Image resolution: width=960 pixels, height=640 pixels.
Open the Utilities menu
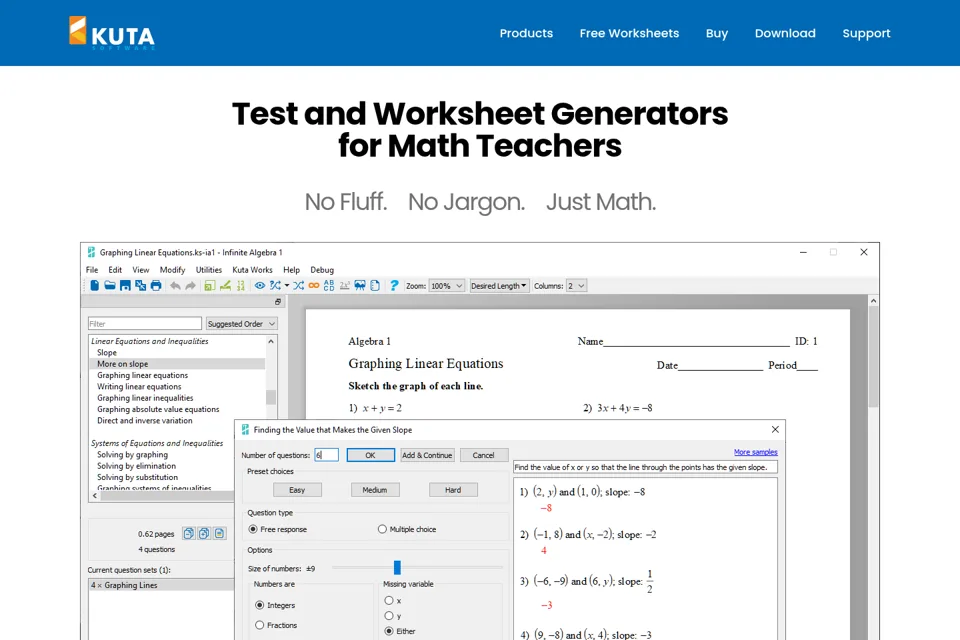pyautogui.click(x=209, y=269)
